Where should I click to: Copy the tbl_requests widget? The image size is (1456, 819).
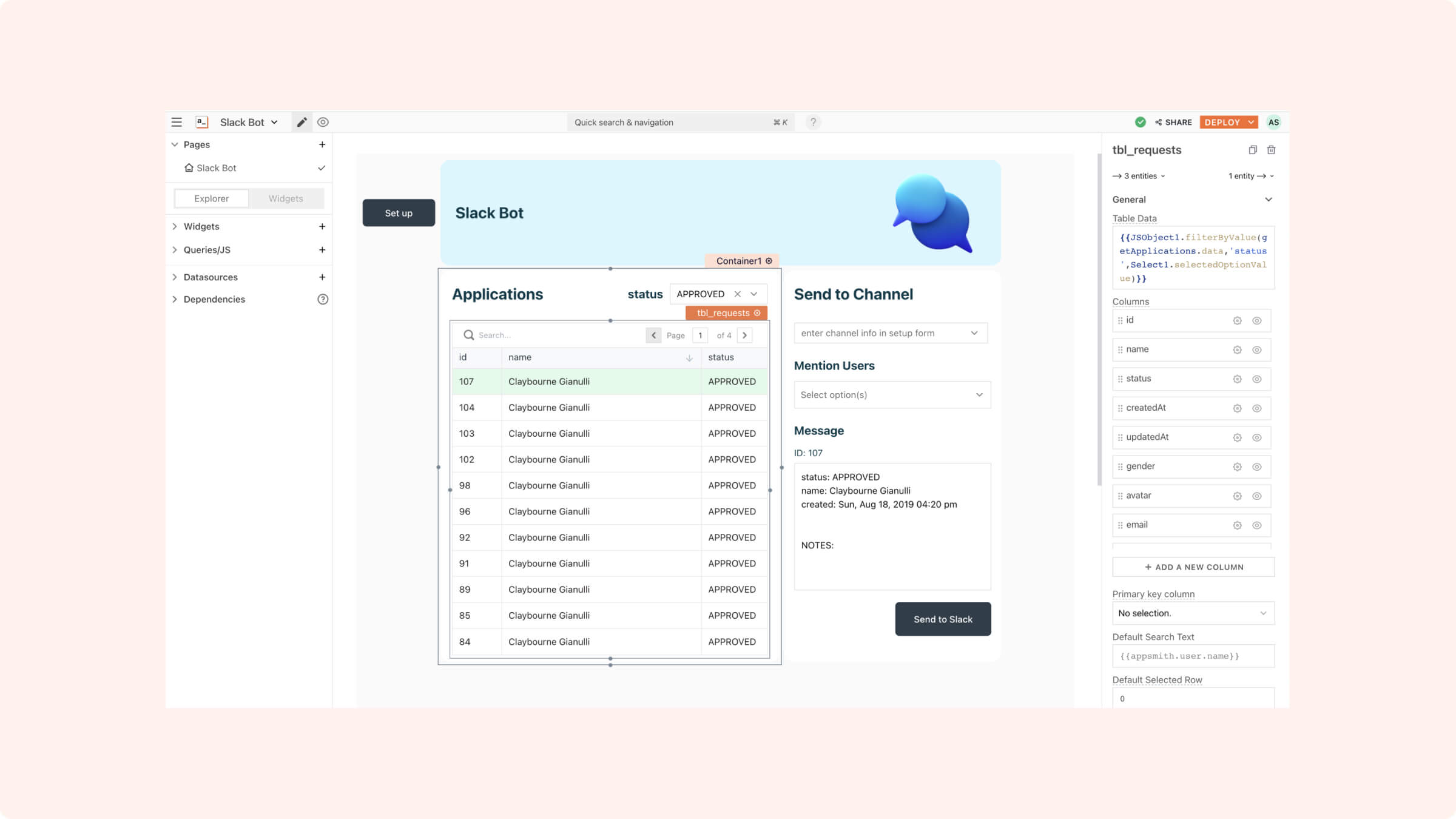pyautogui.click(x=1253, y=150)
